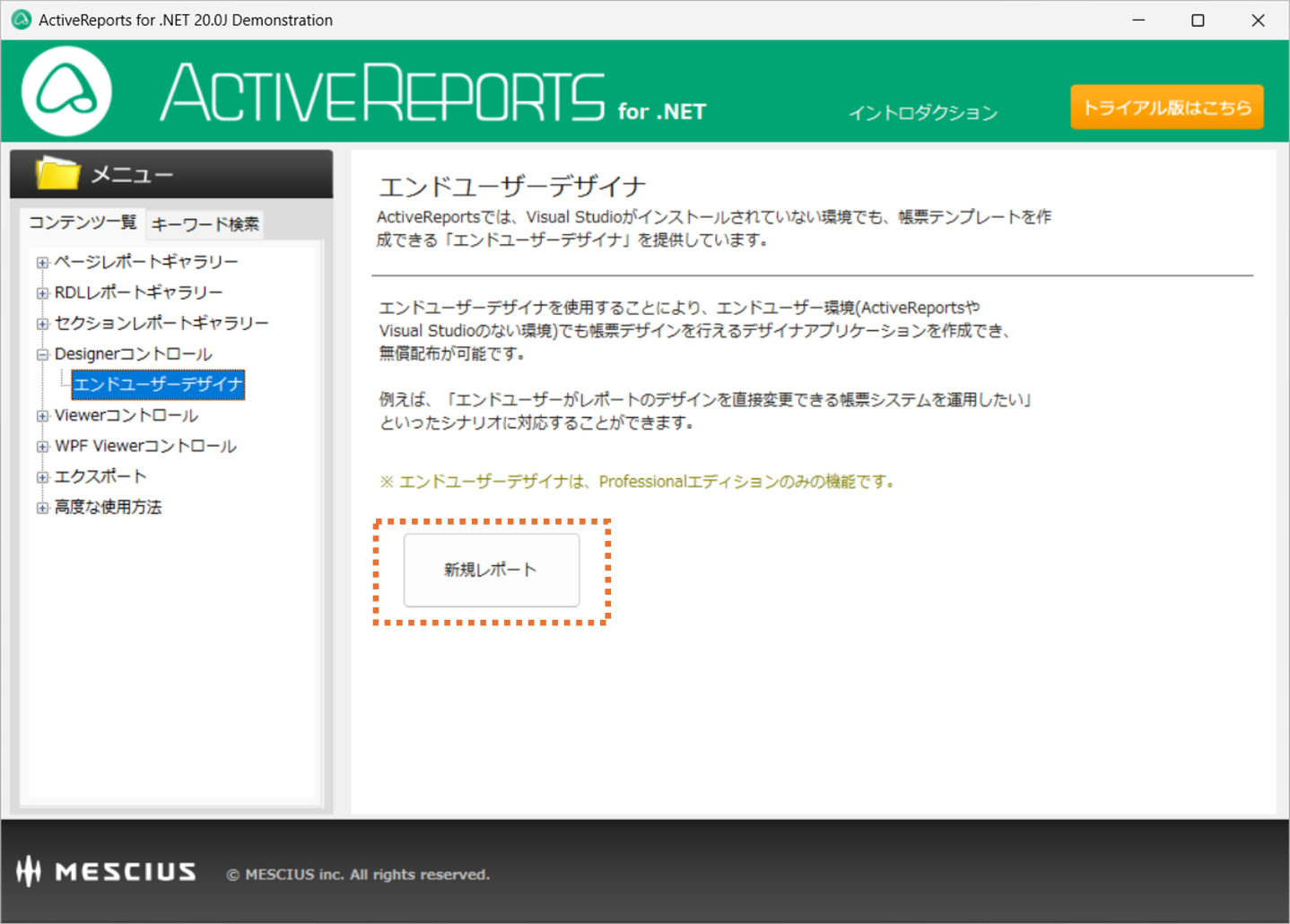The height and width of the screenshot is (924, 1290).
Task: Expand the 高度な使用方法 tree node
Action: click(42, 507)
